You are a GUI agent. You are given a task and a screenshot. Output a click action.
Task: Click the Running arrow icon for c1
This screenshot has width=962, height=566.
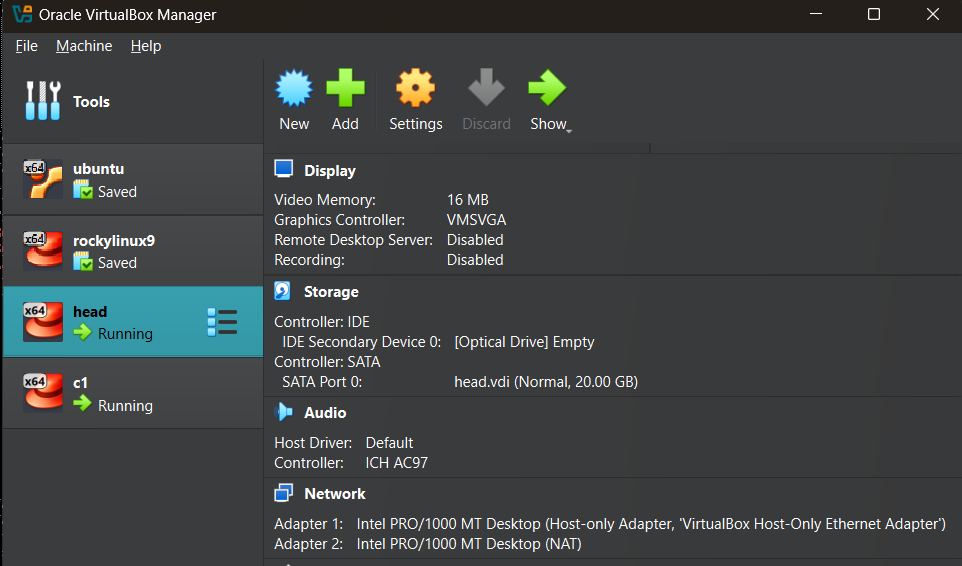click(x=82, y=403)
